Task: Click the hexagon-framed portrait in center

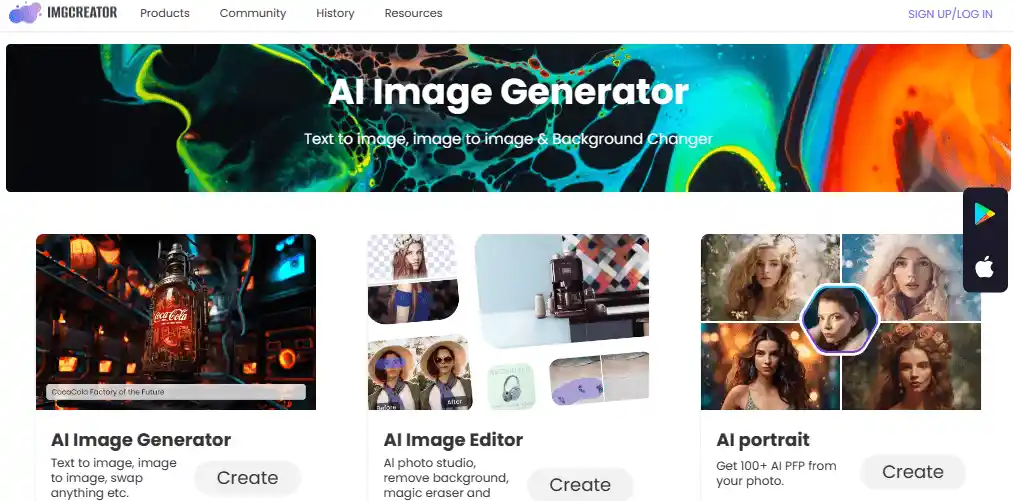Action: pyautogui.click(x=839, y=319)
